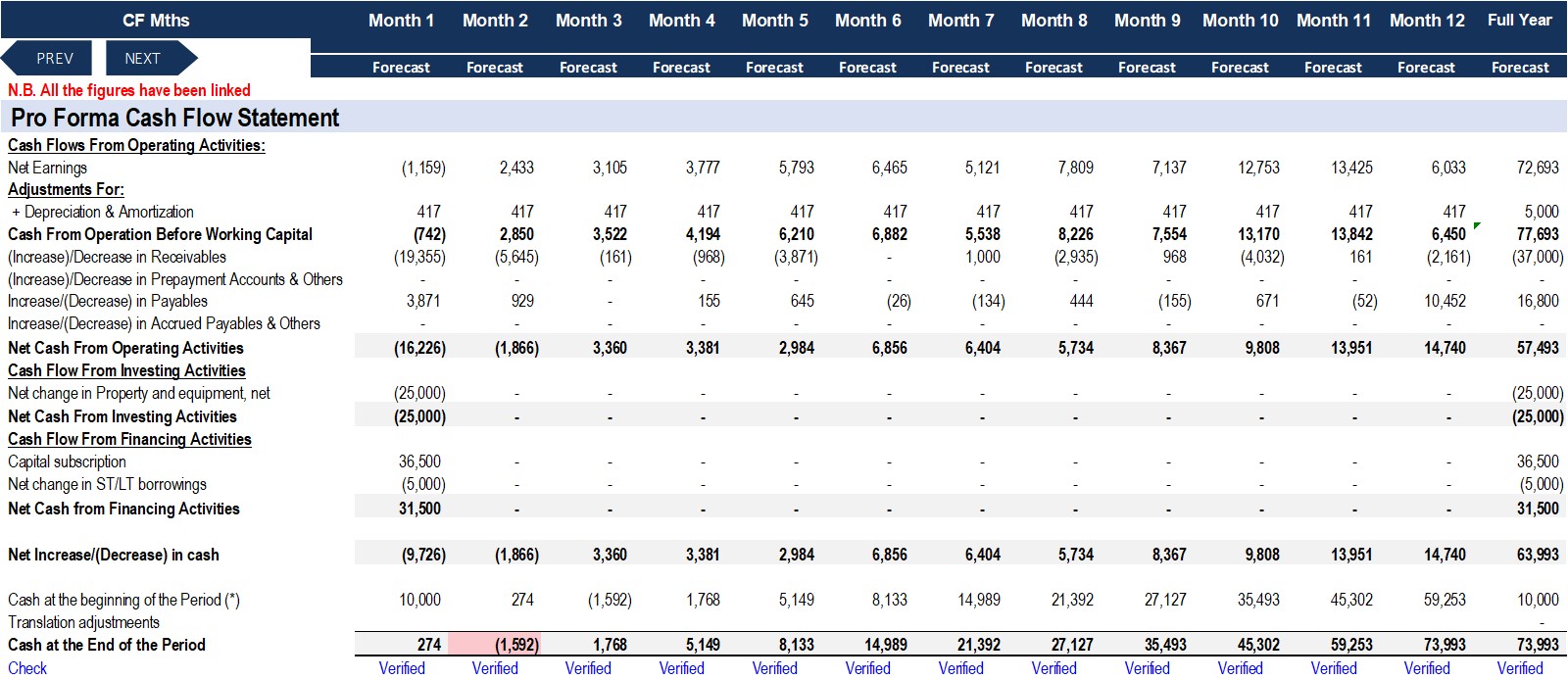
Task: Click Month 12 payables value 10,452
Action: [x=1445, y=301]
